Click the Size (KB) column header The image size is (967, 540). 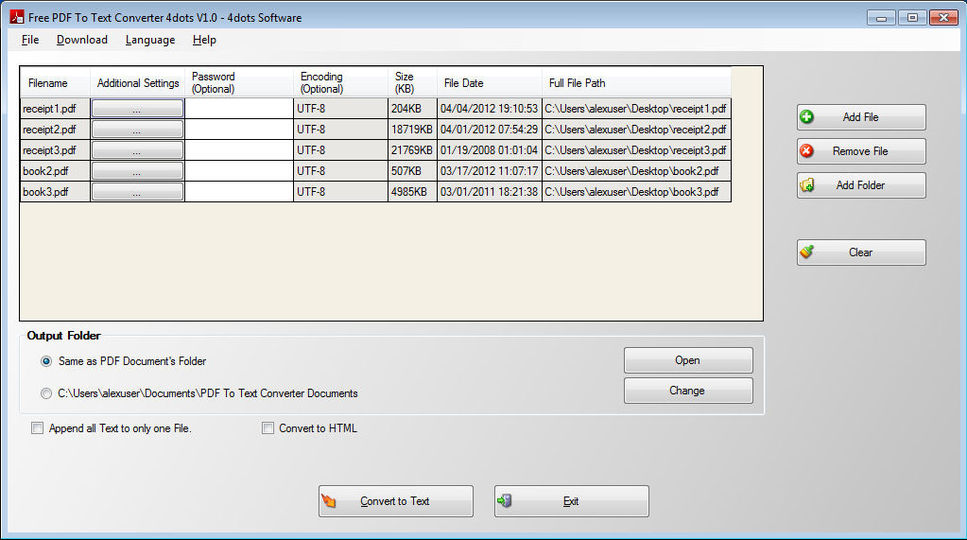(413, 83)
